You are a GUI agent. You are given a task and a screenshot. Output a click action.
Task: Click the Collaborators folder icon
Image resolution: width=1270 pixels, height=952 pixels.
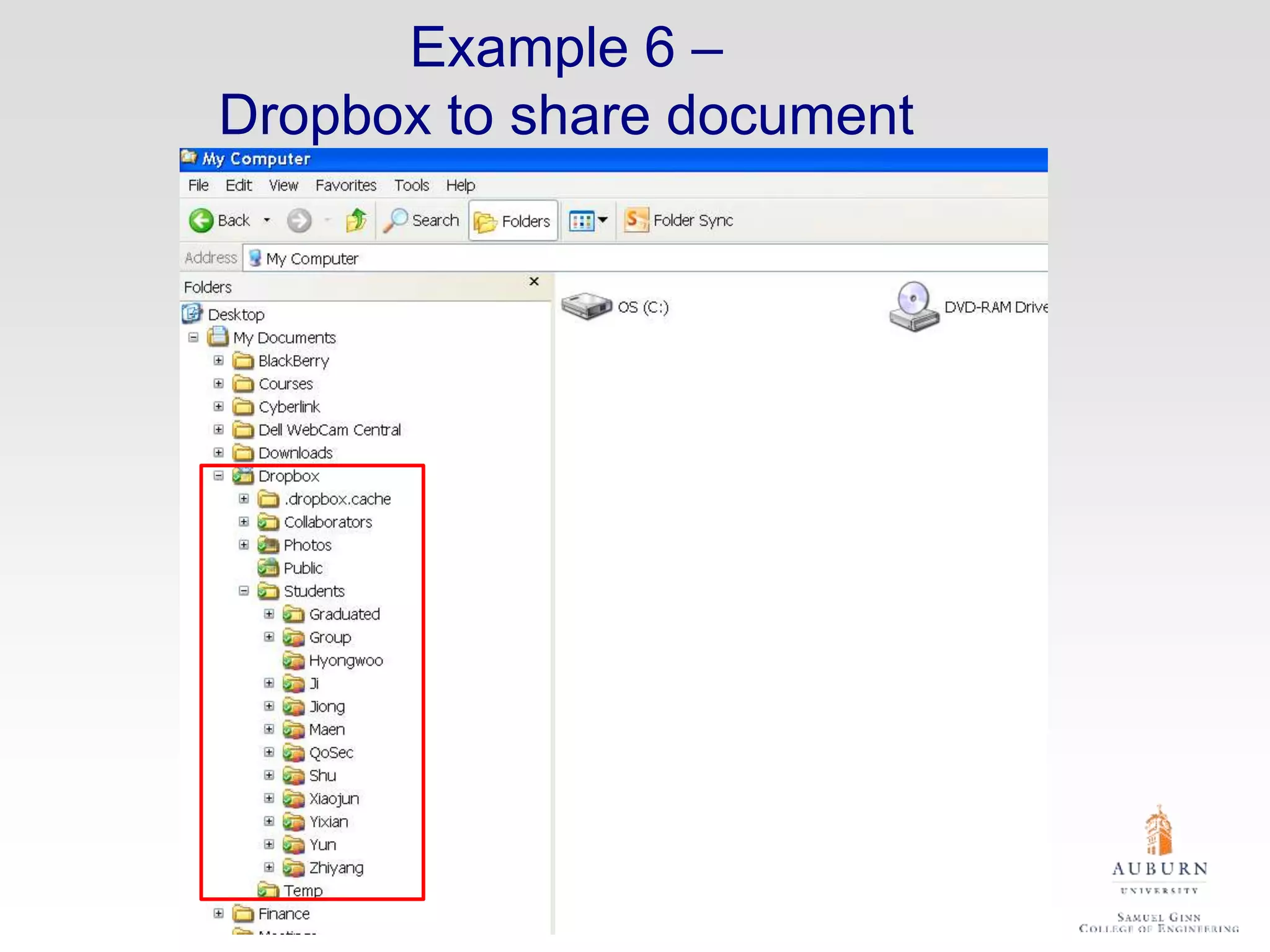point(269,522)
